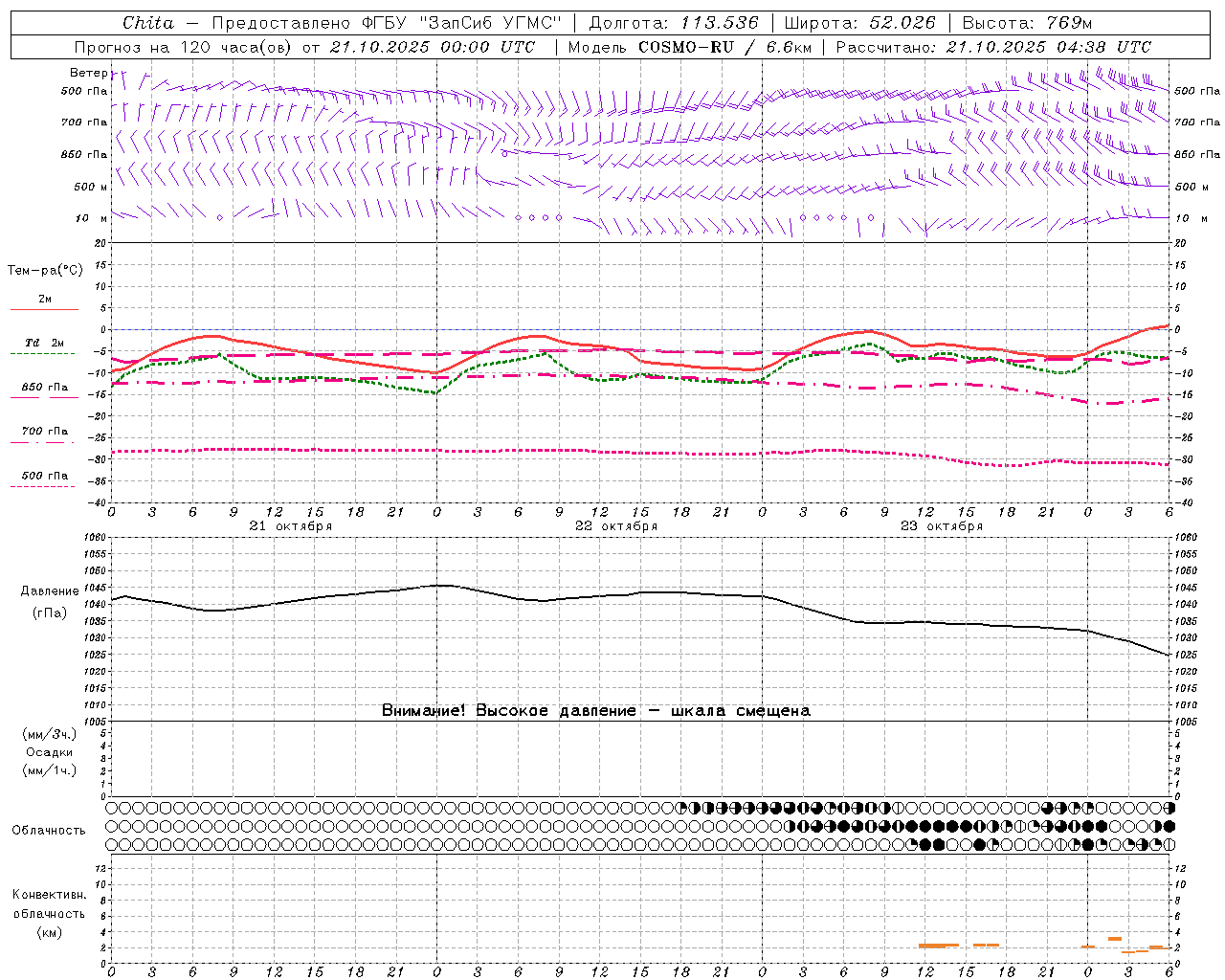The height and width of the screenshot is (980, 1225).
Task: Click the '500 гПа' temperature legend entry
Action: click(45, 476)
